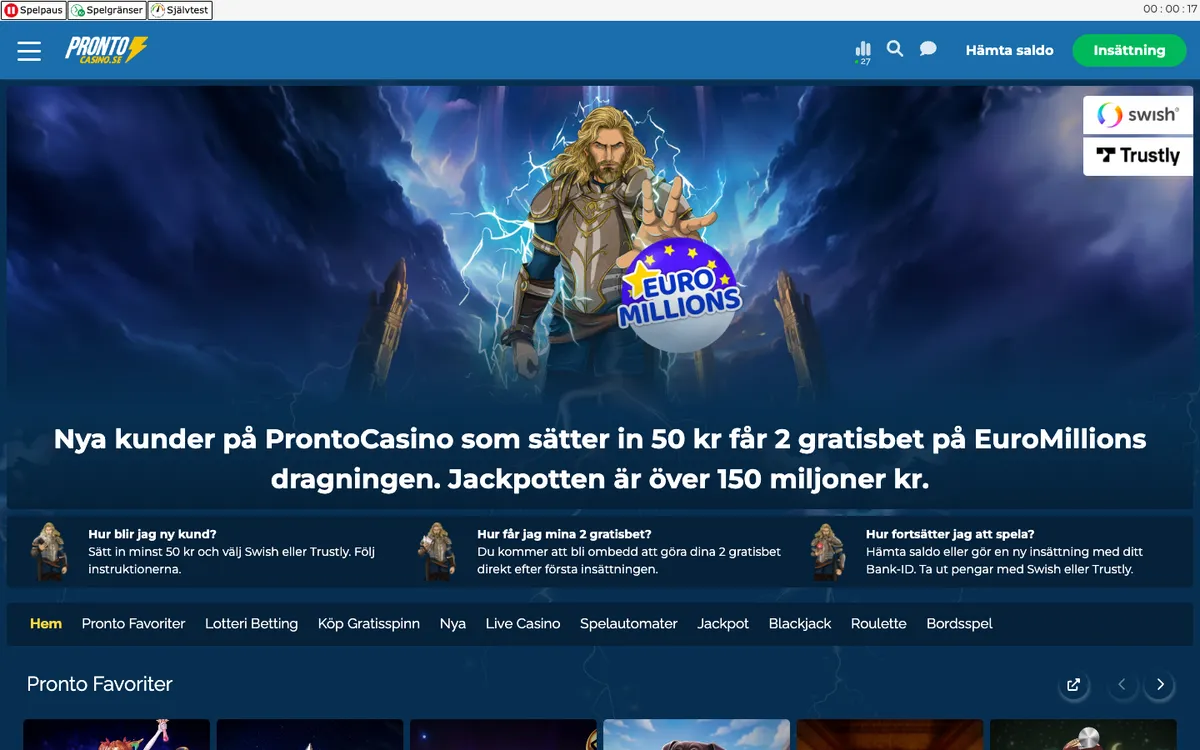Click 'Hur får jag mina 2 gratisbet?' text
Image resolution: width=1200 pixels, height=750 pixels.
[564, 534]
